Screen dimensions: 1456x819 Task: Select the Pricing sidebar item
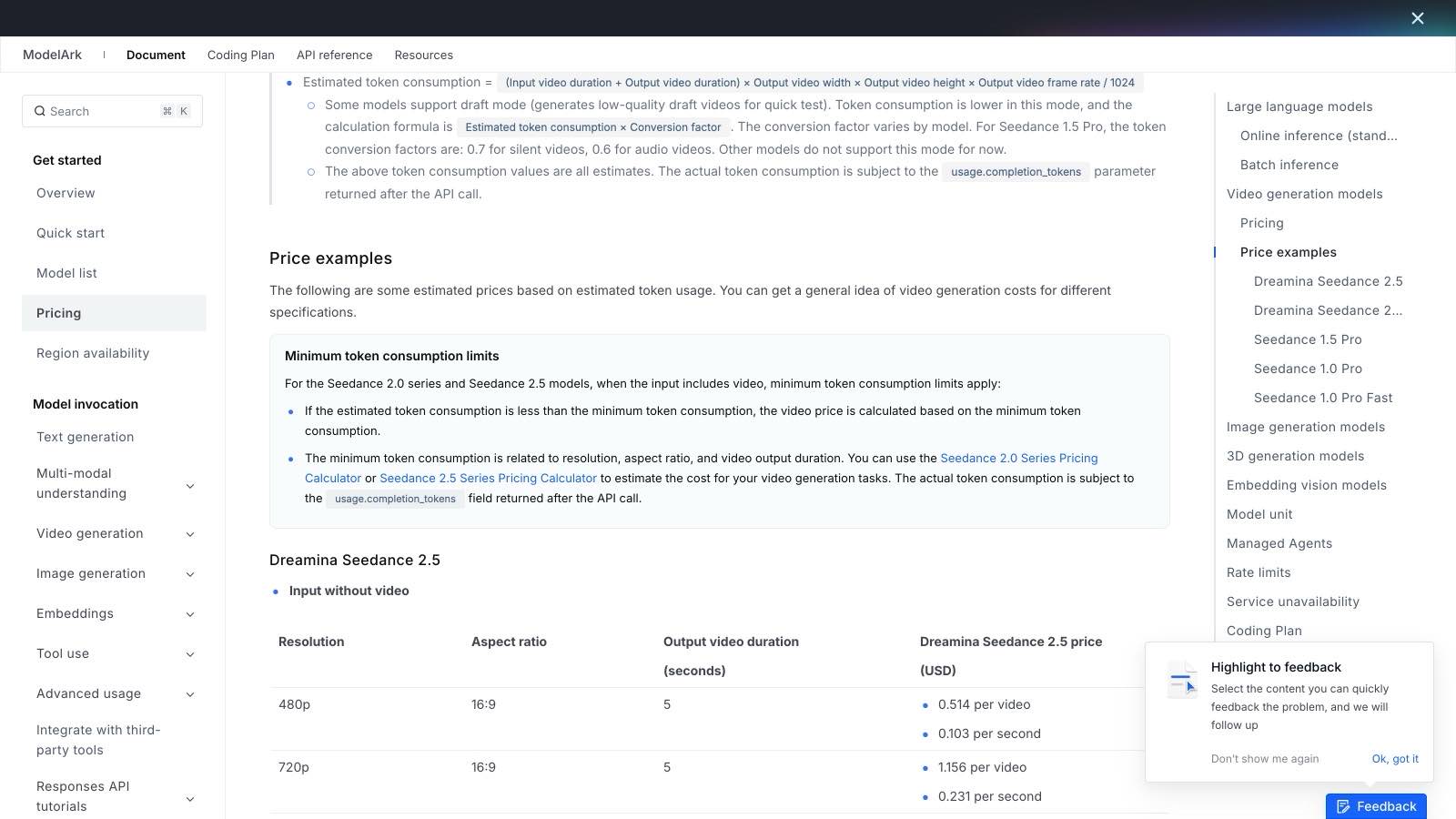pyautogui.click(x=114, y=313)
